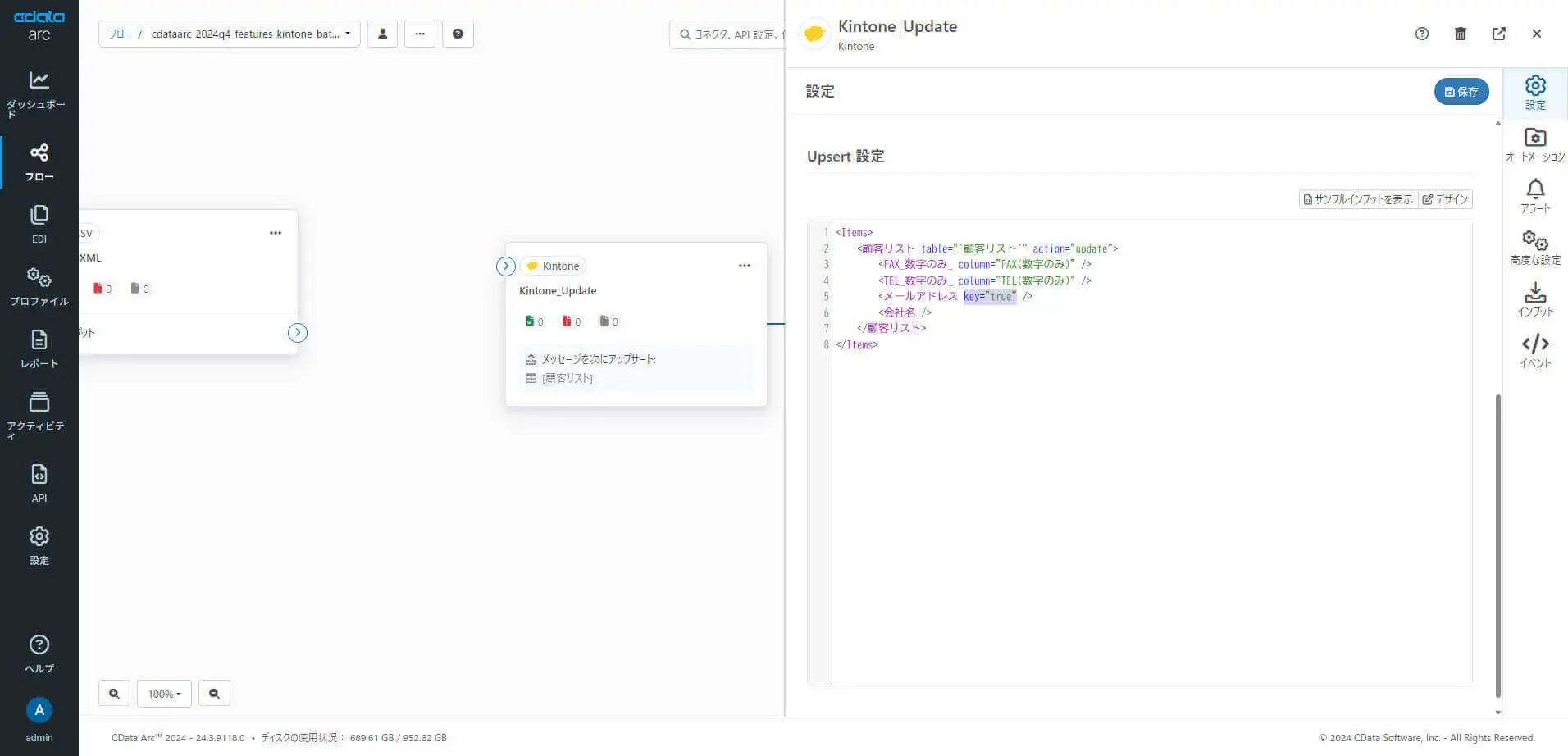Show the sample input
The height and width of the screenshot is (756, 1568).
pos(1358,199)
